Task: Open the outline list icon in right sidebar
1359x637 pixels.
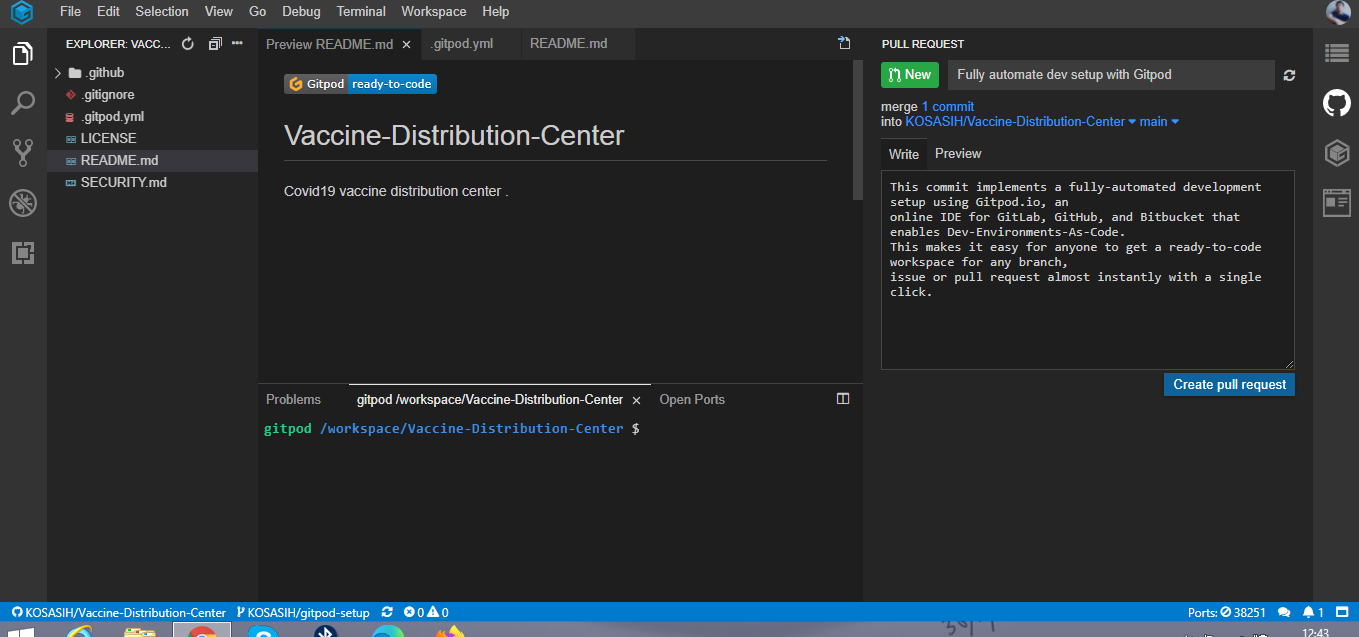Action: (x=1337, y=53)
